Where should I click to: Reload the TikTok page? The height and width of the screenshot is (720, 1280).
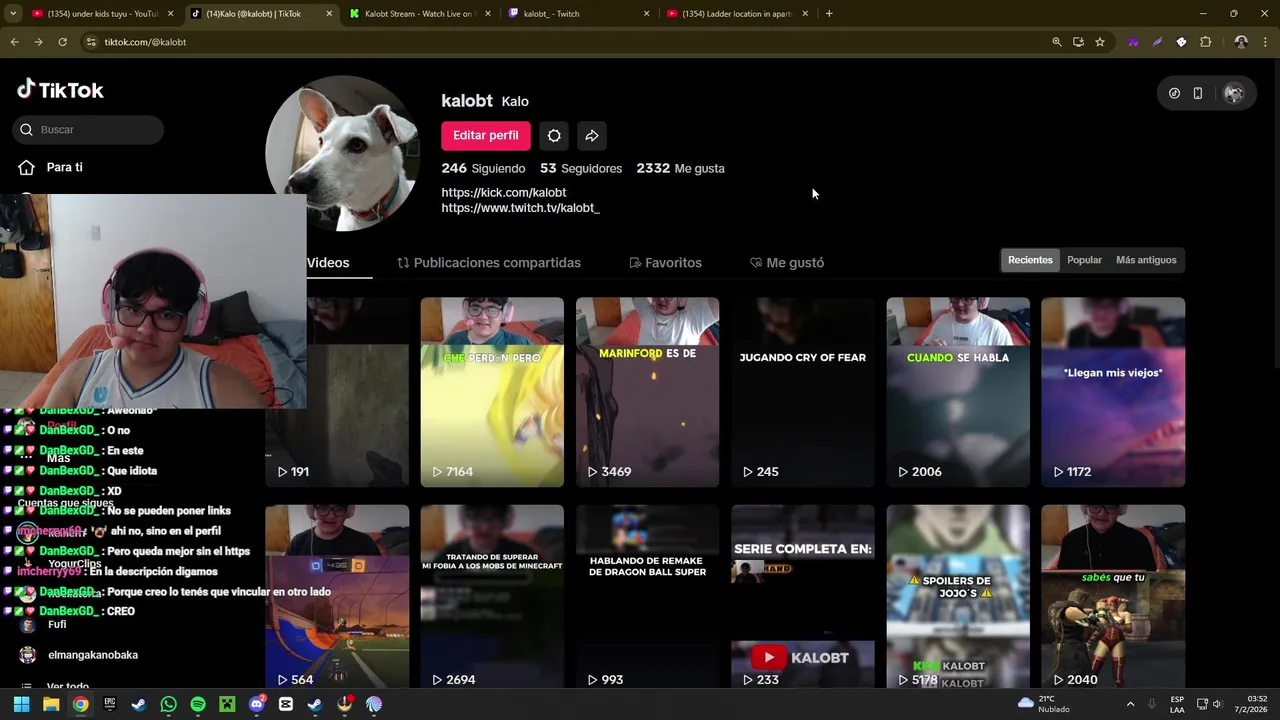click(x=62, y=42)
